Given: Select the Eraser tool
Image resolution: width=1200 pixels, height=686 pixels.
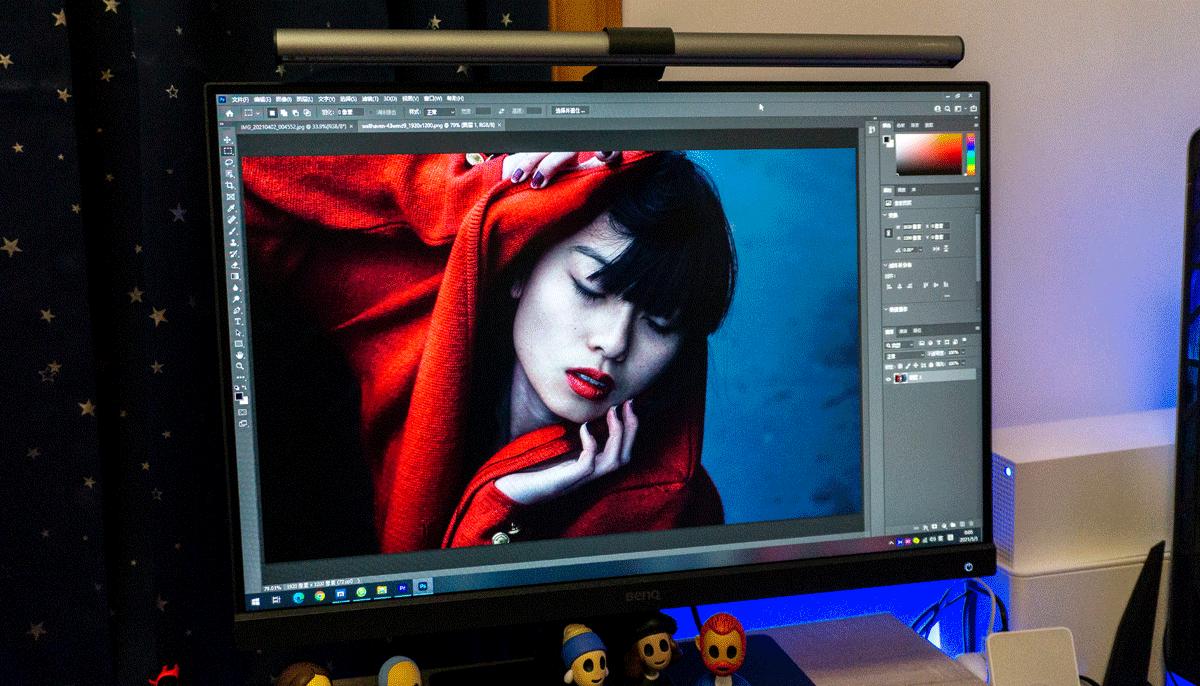Looking at the screenshot, I should 235,264.
